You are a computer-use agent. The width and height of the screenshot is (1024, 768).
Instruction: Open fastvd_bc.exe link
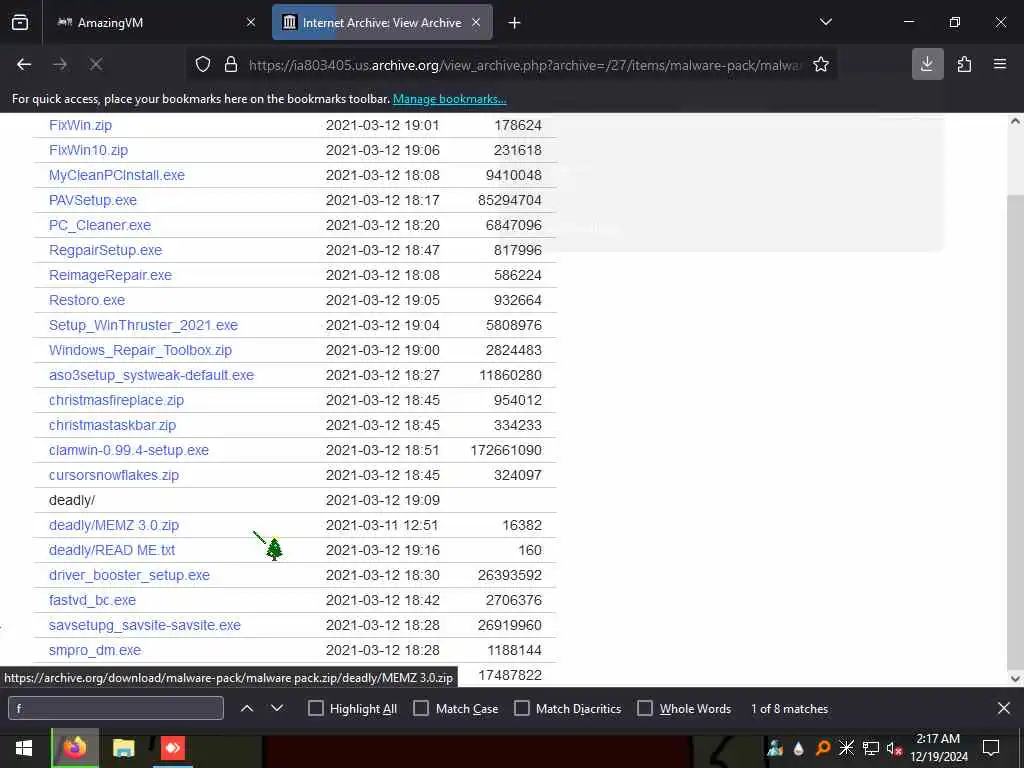pyautogui.click(x=92, y=600)
